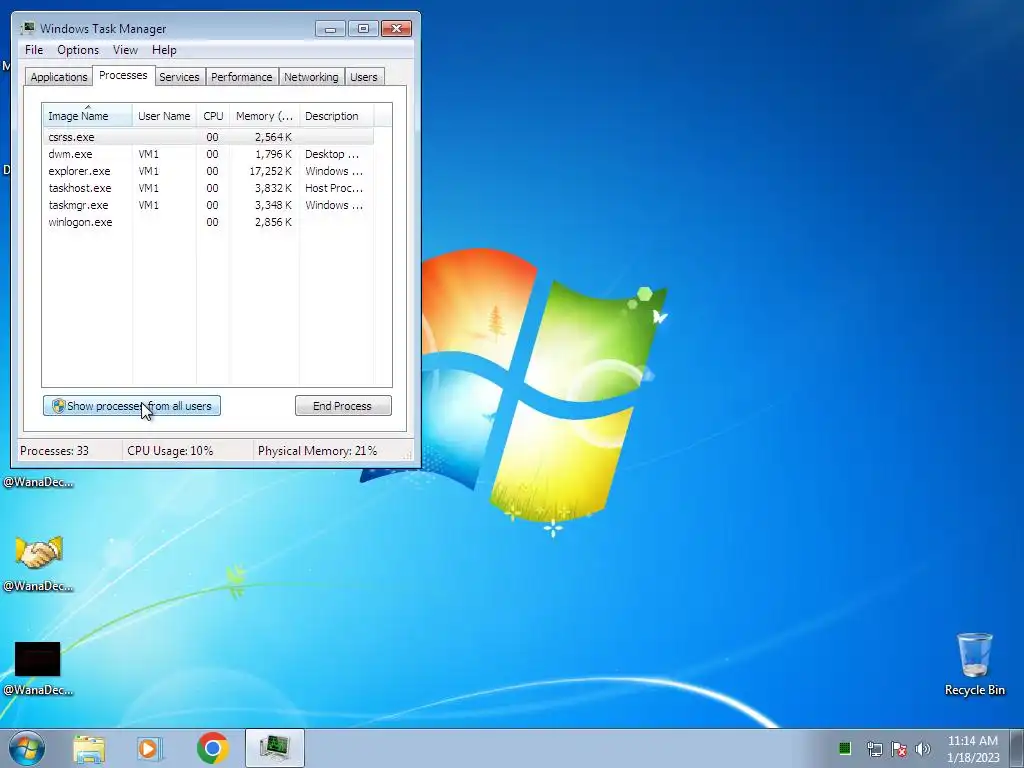Open the Windows Start menu orb
1024x768 pixels.
[27, 748]
